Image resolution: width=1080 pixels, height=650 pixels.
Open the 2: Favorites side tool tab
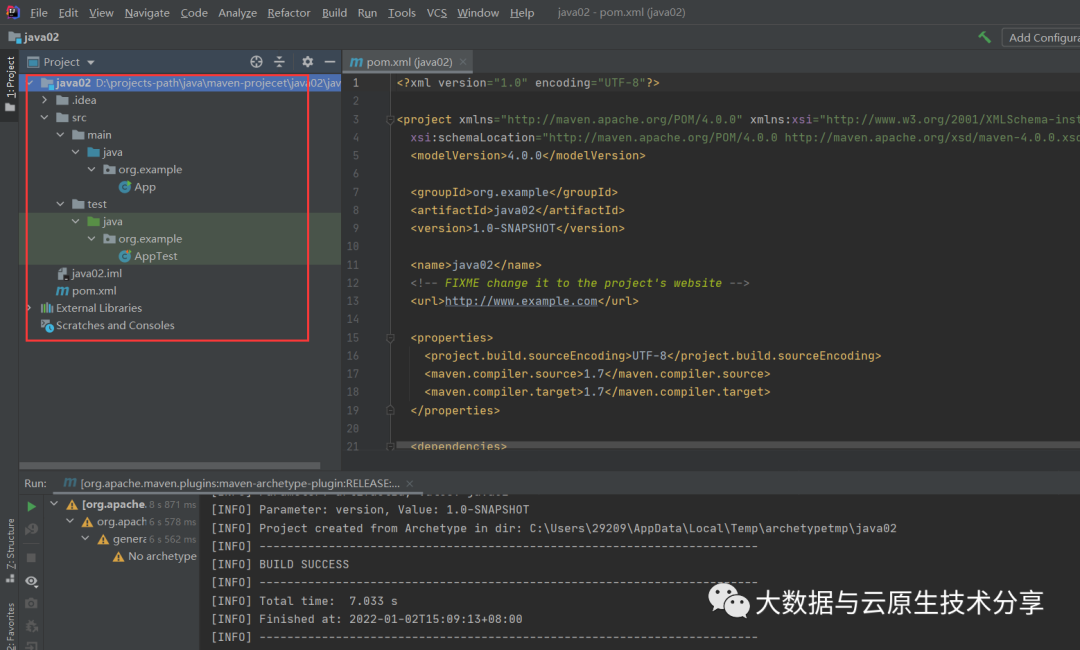(10, 625)
